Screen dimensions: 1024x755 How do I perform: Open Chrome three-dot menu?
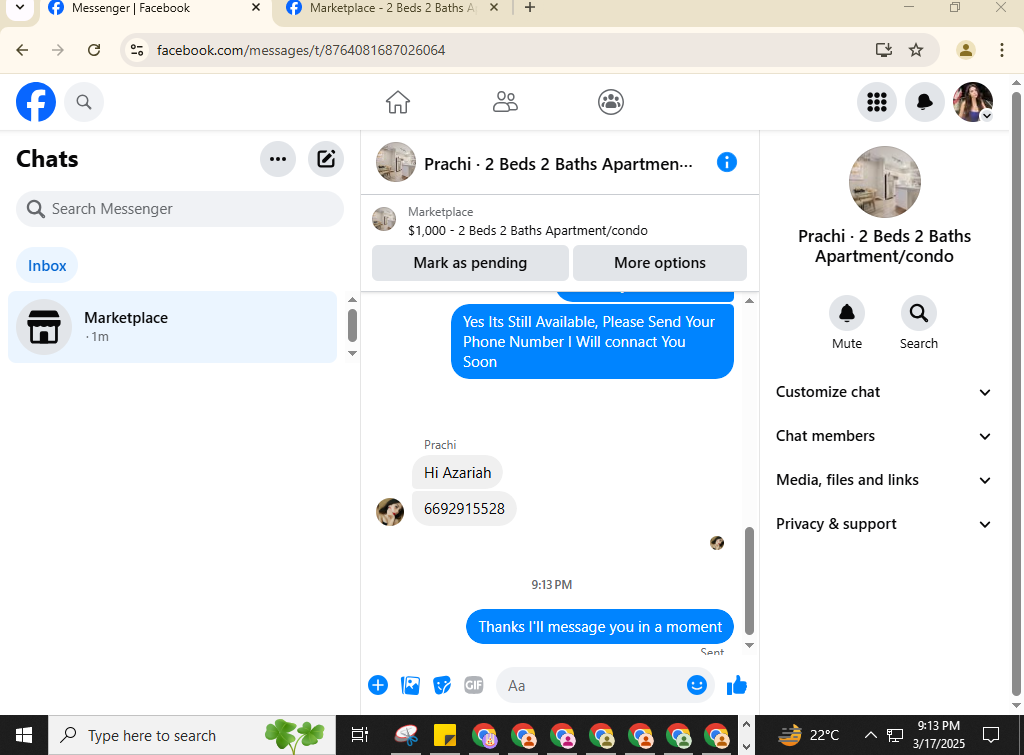click(x=1001, y=50)
